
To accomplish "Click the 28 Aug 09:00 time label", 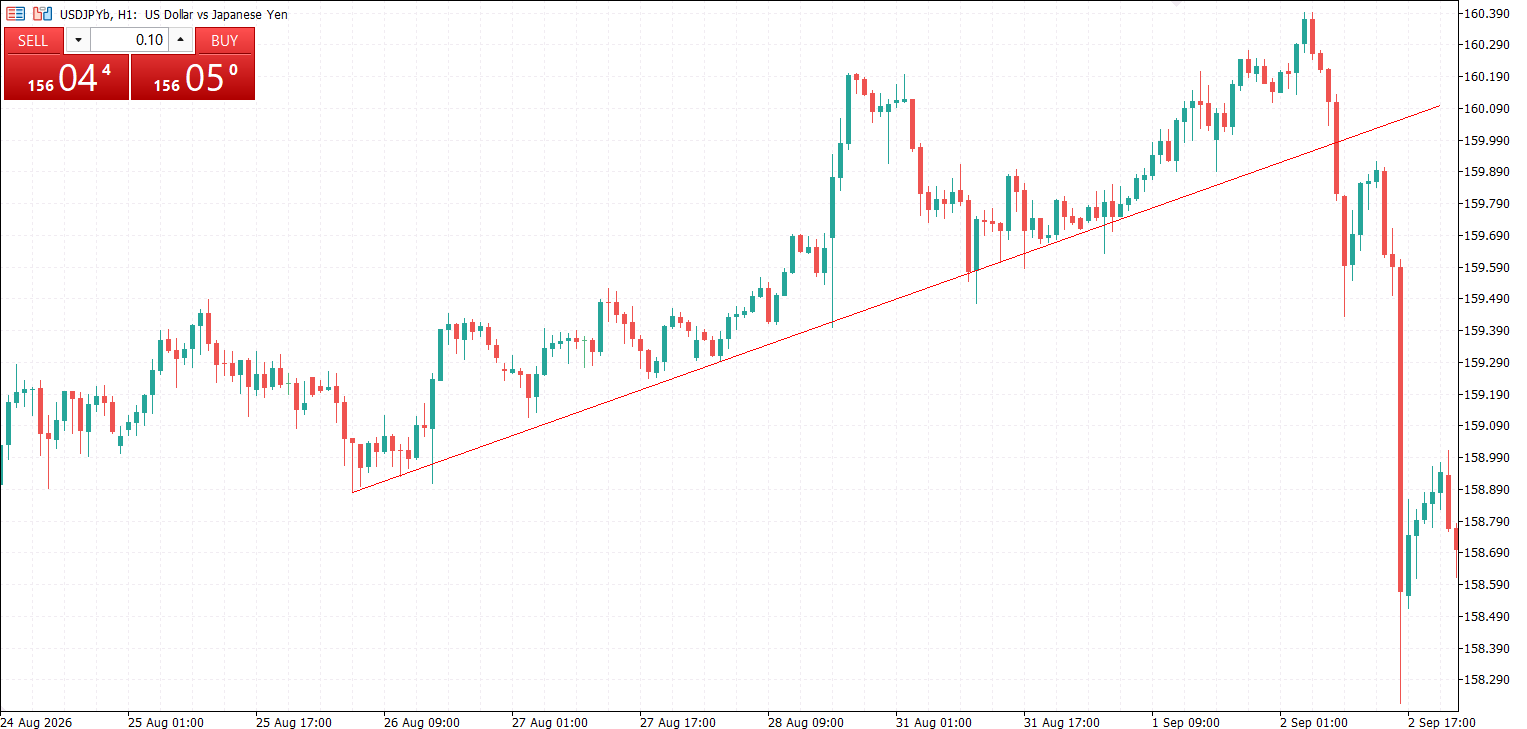I will tap(805, 722).
